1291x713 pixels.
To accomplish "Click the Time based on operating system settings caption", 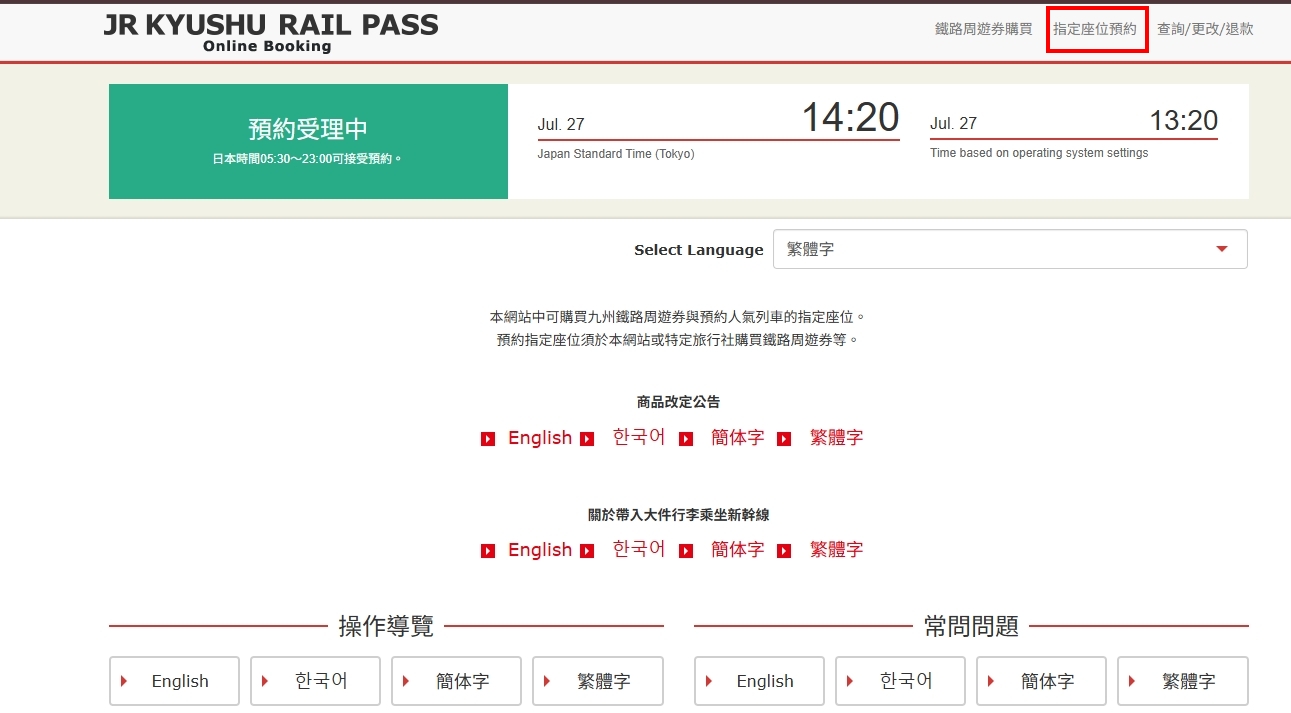I will (x=1039, y=153).
